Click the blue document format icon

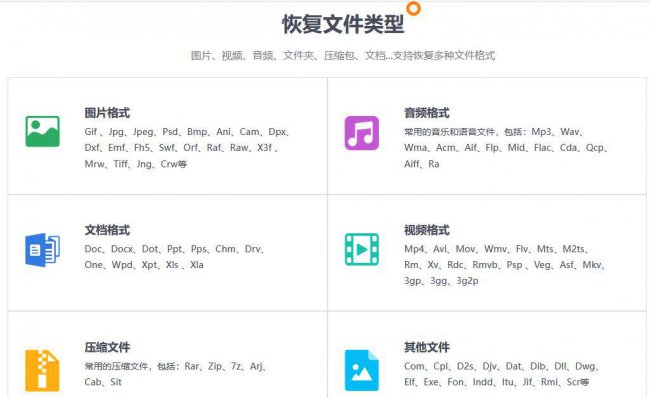(x=42, y=250)
